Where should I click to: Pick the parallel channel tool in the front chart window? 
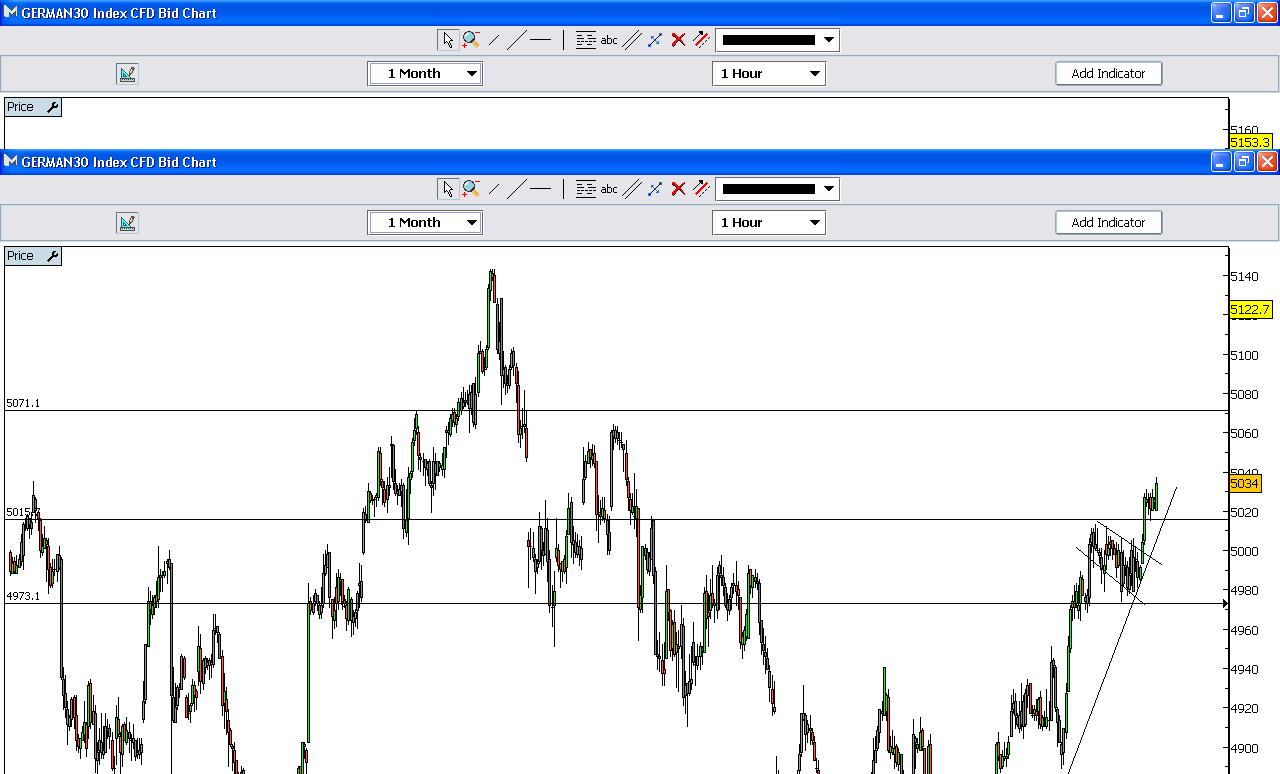click(x=632, y=189)
